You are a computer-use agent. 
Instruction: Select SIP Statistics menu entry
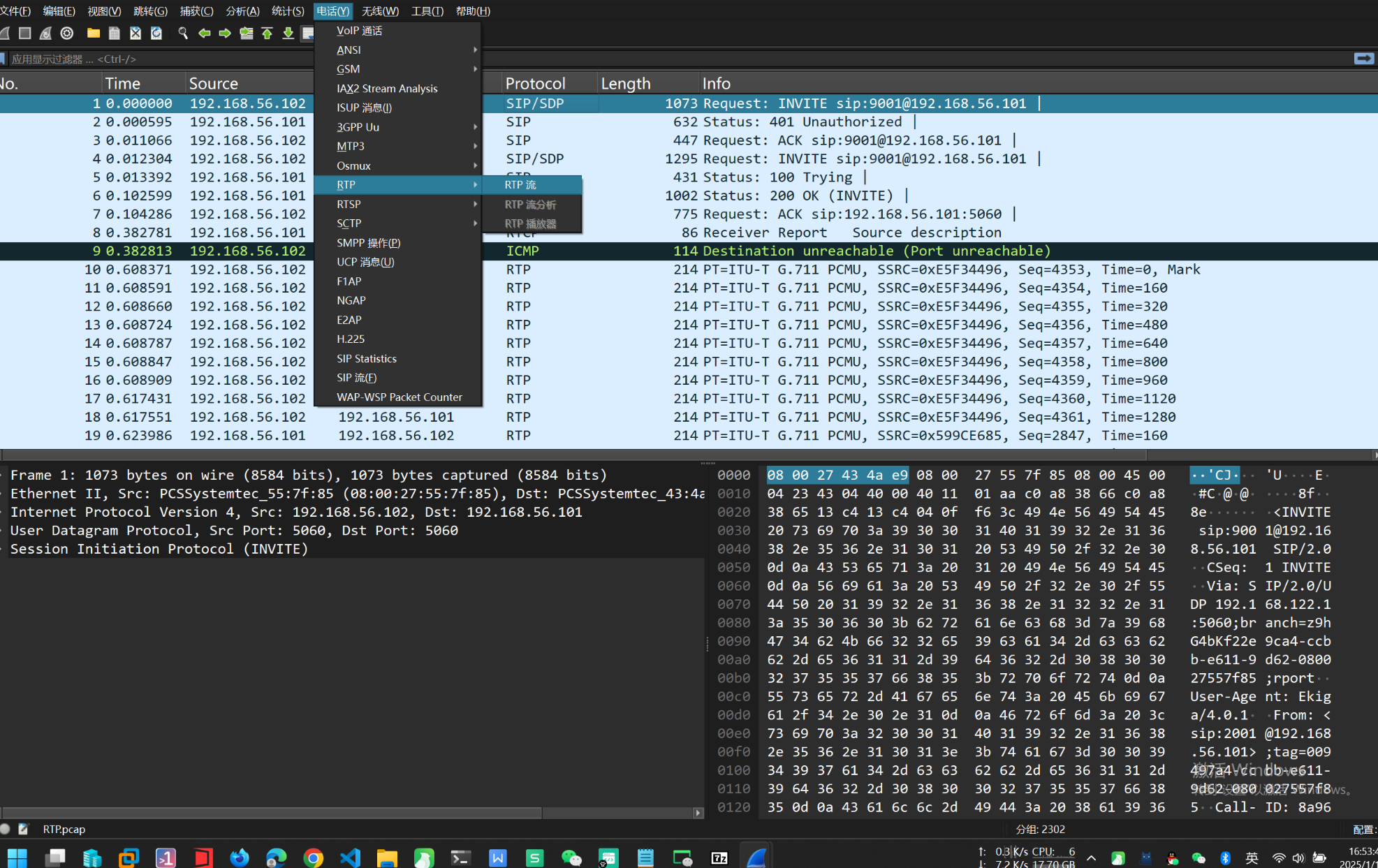click(x=367, y=358)
